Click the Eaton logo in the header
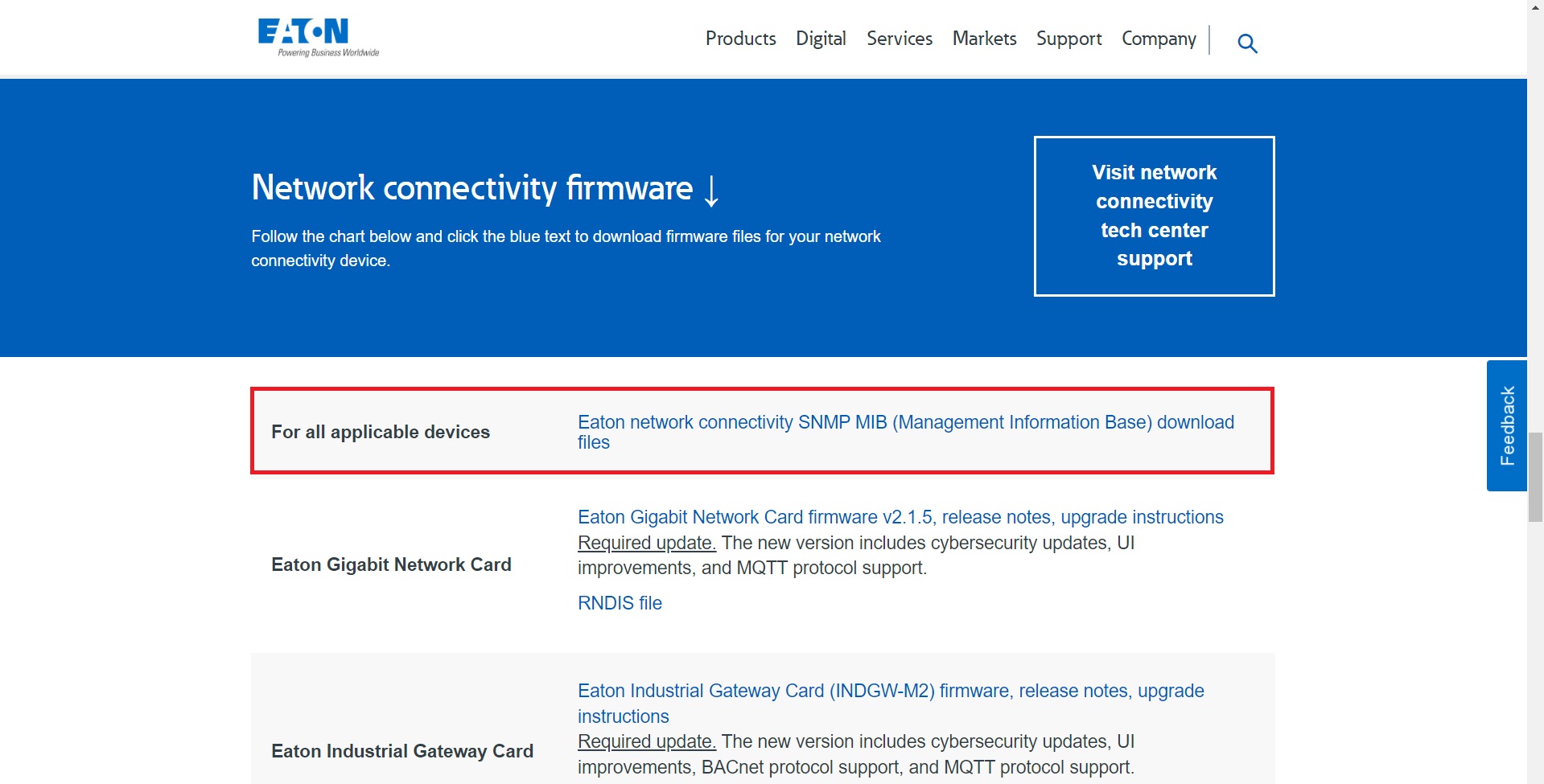1544x784 pixels. (x=317, y=37)
